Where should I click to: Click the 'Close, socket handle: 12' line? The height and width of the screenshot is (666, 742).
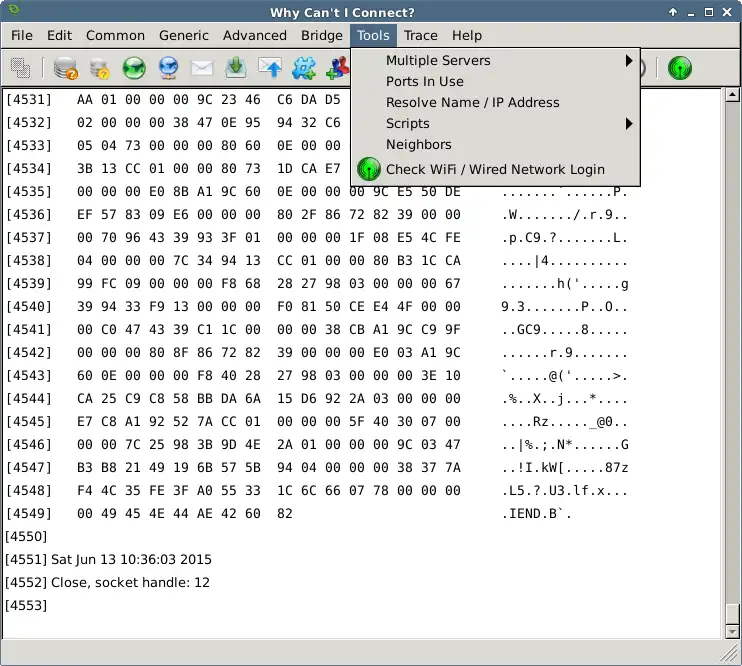click(x=130, y=582)
